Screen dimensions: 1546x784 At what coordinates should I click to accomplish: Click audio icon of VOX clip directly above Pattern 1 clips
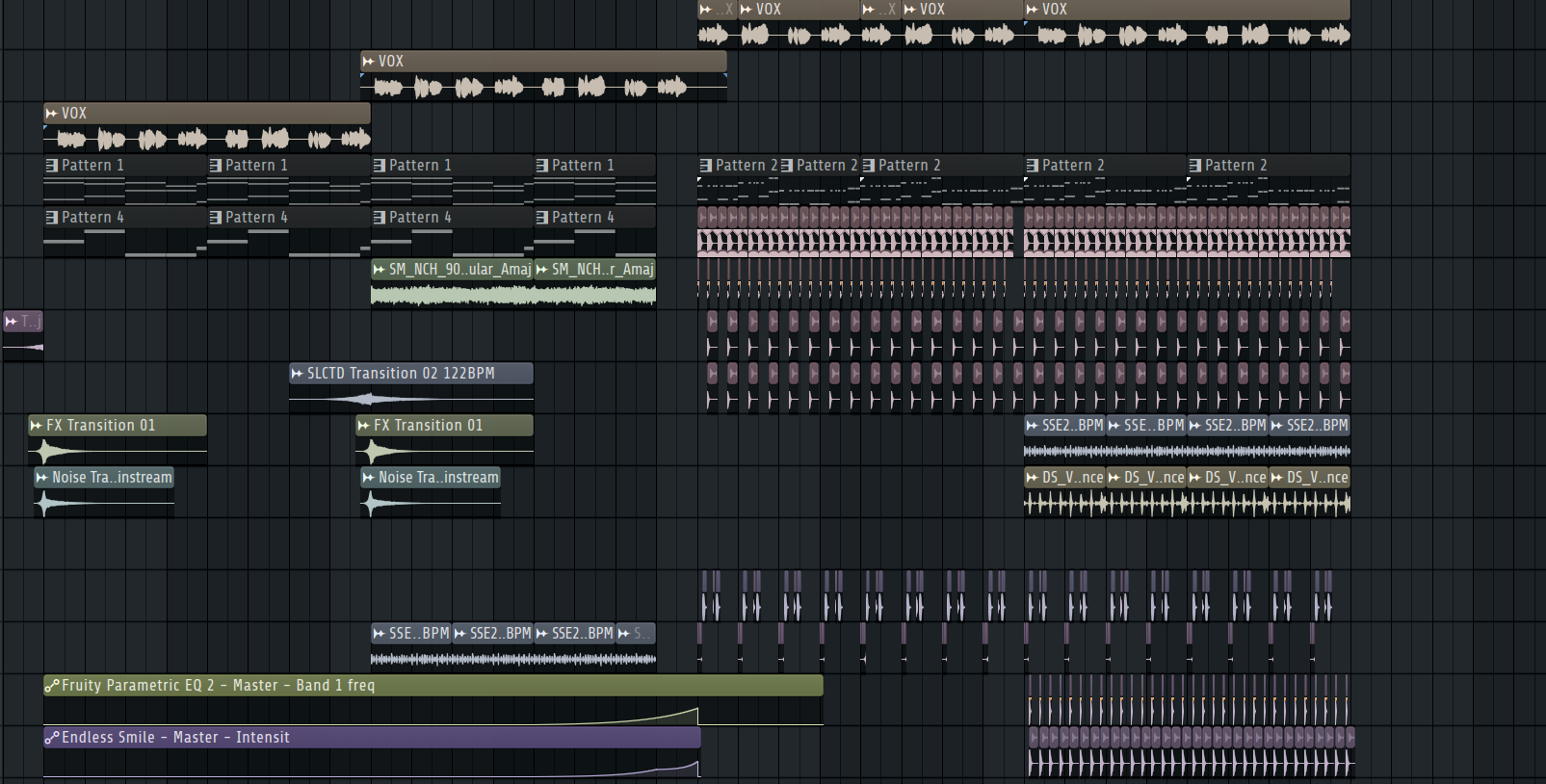coord(52,114)
